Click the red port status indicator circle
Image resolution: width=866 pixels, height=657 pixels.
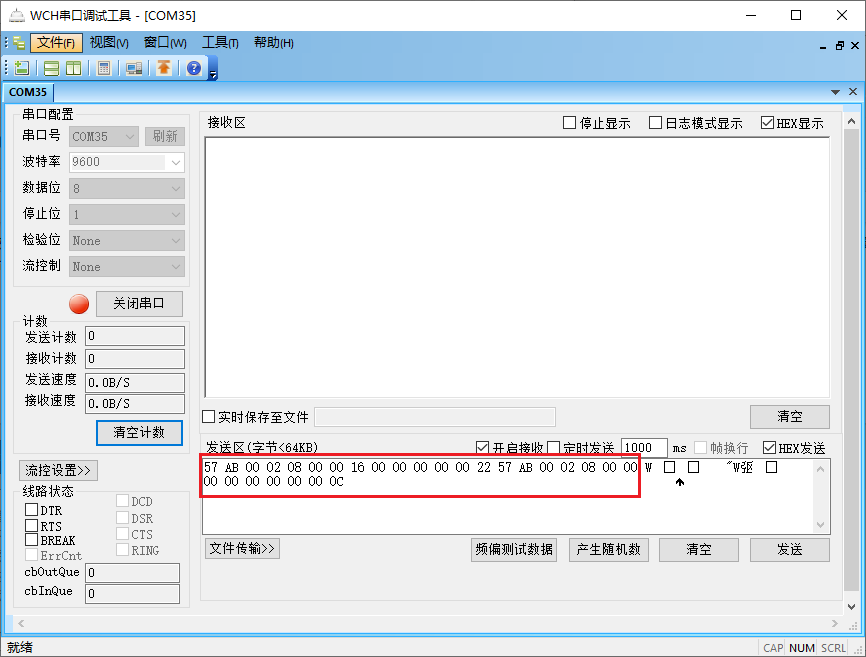tap(78, 304)
